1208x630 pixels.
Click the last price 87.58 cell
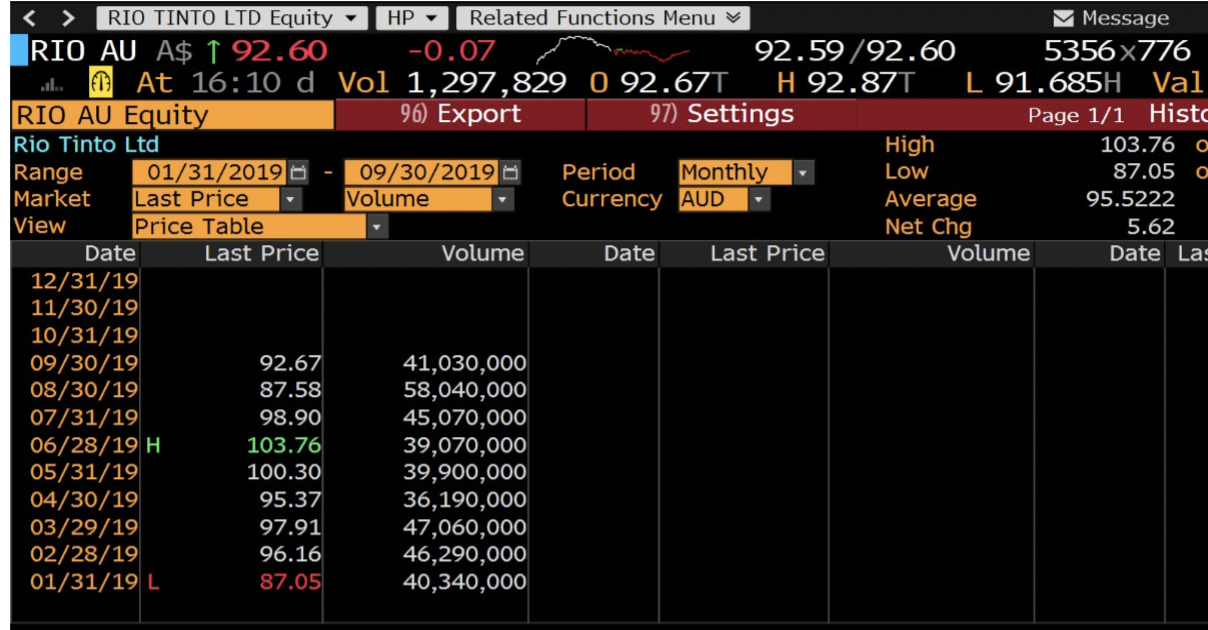(290, 390)
